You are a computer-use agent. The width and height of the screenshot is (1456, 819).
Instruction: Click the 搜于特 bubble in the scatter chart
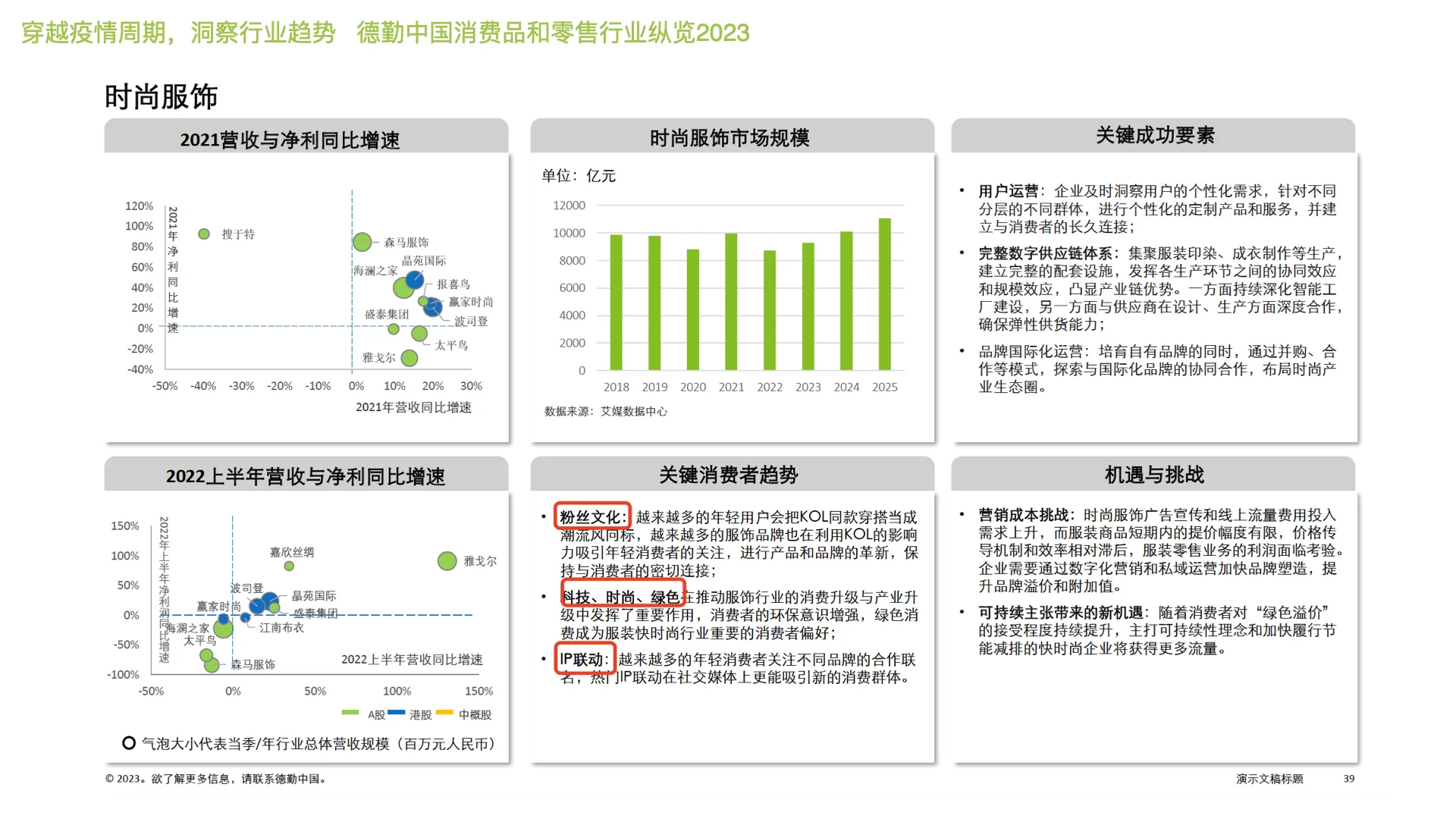203,234
